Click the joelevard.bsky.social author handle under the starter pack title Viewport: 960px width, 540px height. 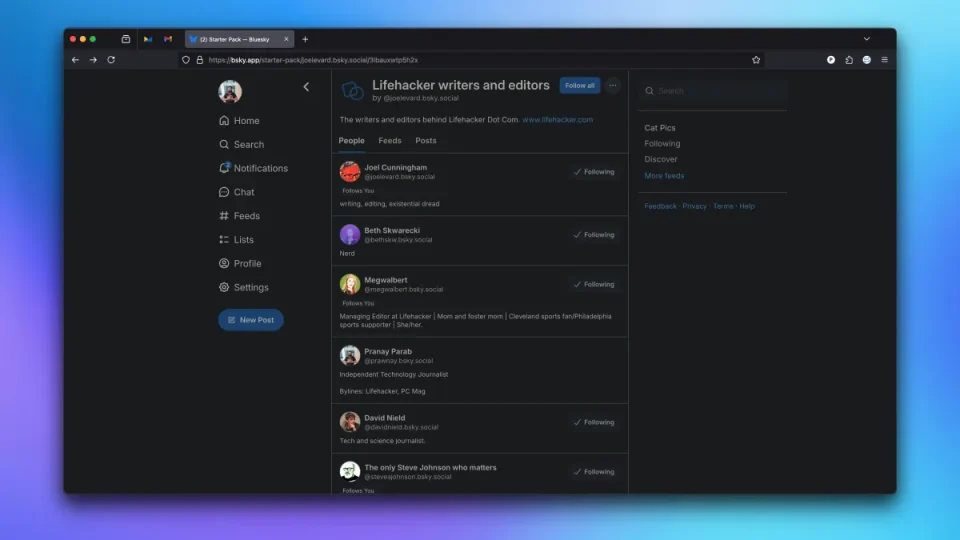(x=421, y=98)
